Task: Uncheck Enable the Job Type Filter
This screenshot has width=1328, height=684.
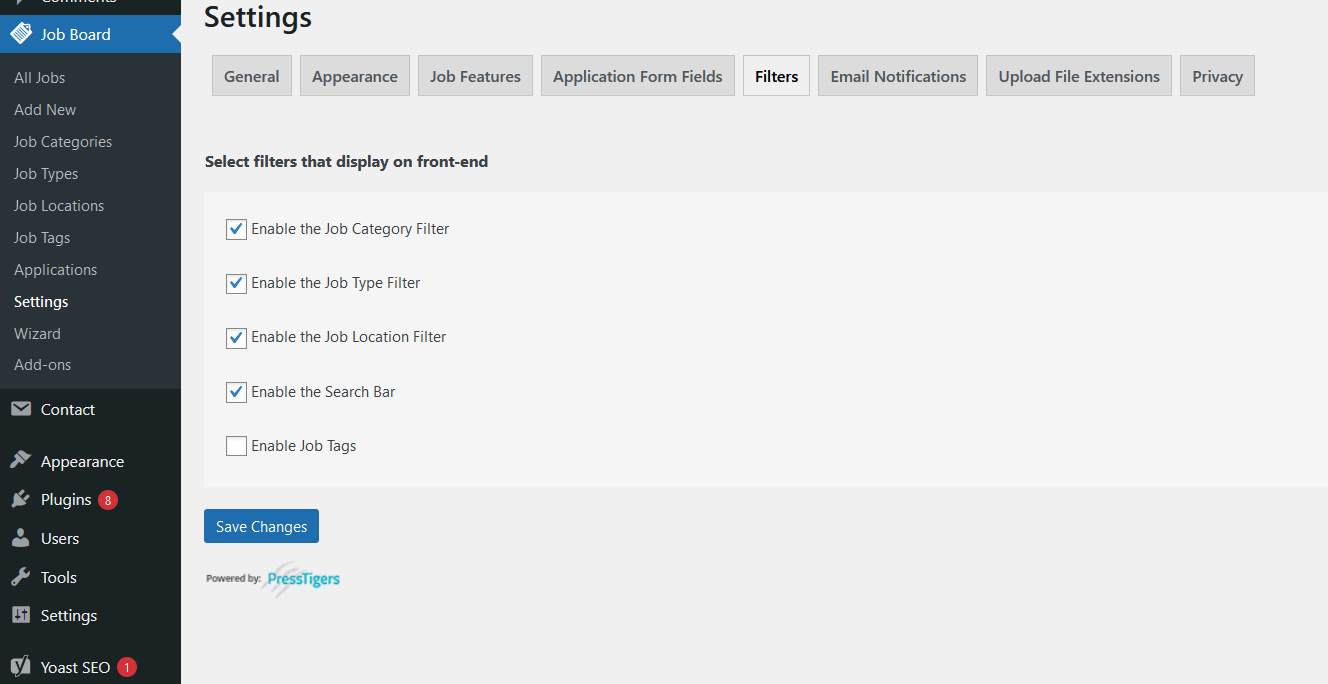Action: click(x=236, y=283)
